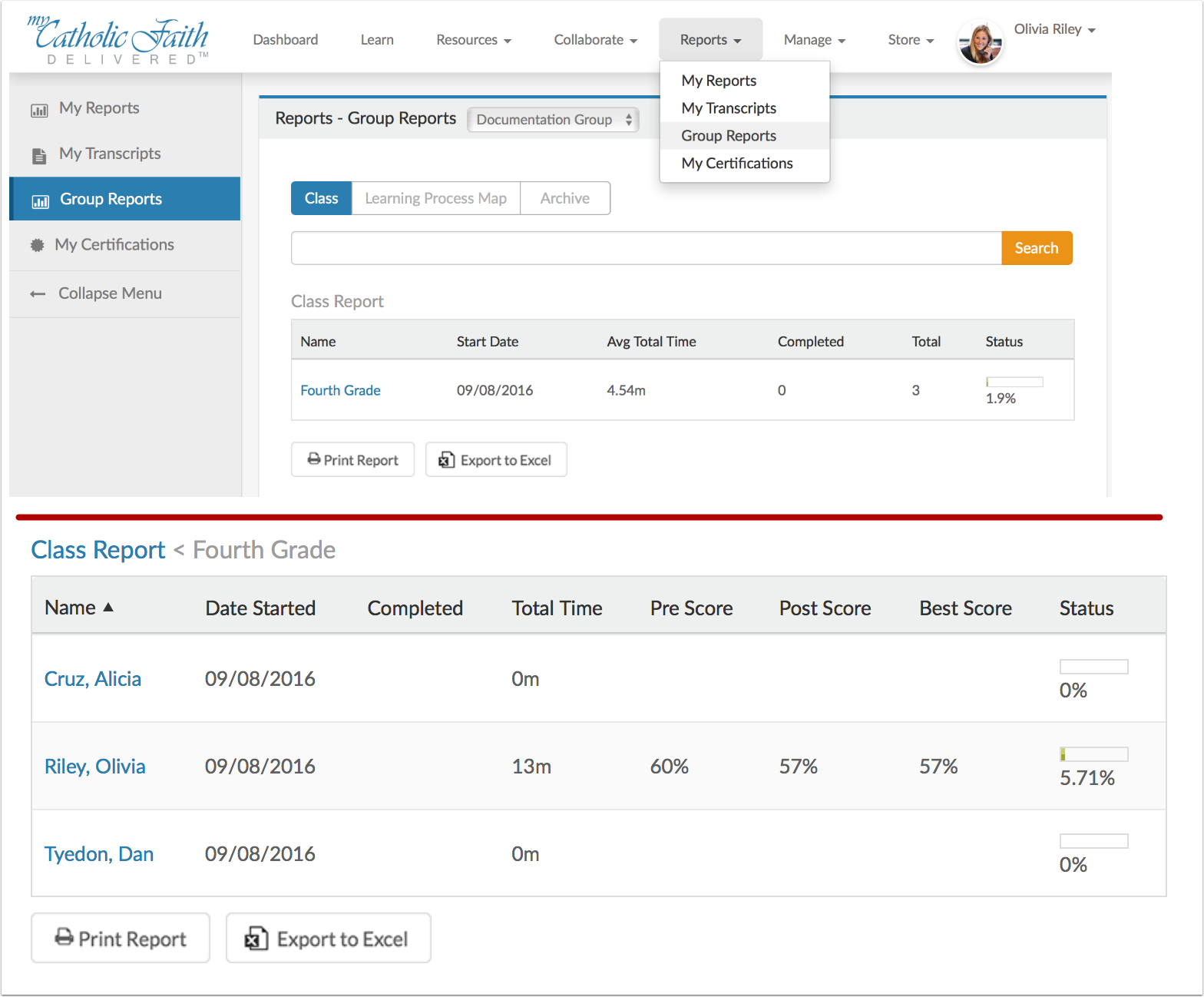Click the My Catholic Faith Delivered logo

(118, 41)
